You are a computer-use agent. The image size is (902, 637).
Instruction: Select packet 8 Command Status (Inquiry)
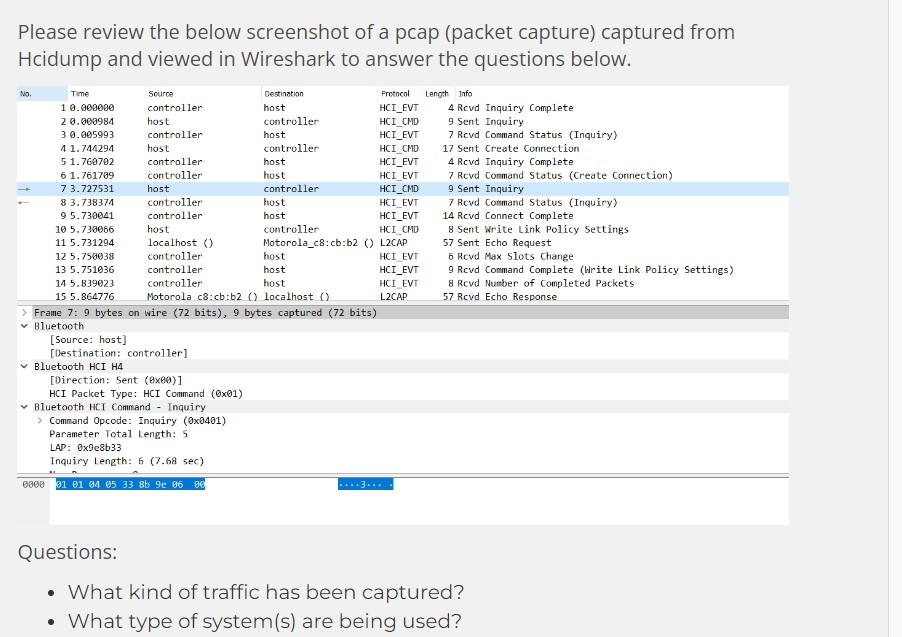coord(403,203)
